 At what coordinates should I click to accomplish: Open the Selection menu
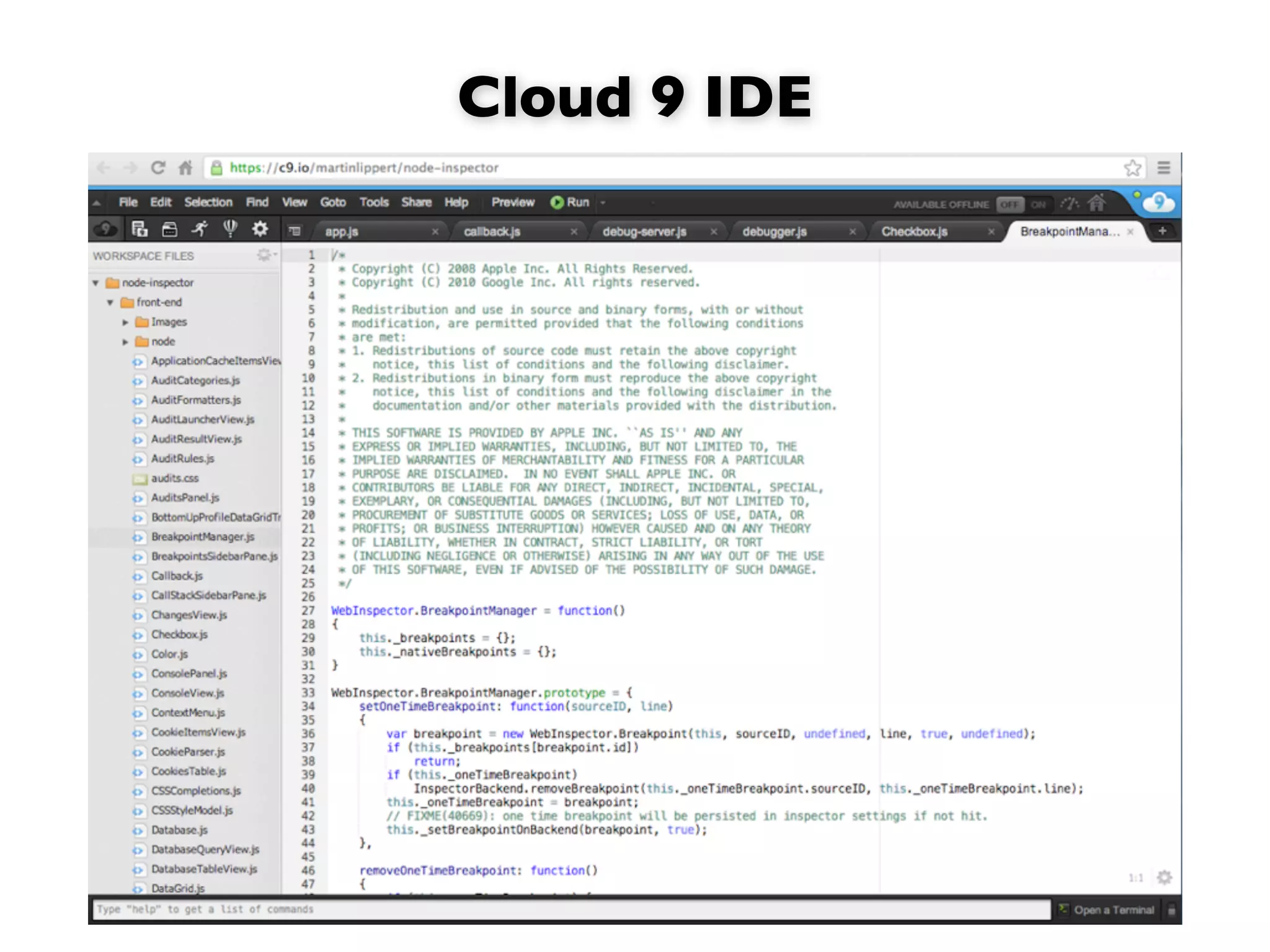click(x=208, y=203)
